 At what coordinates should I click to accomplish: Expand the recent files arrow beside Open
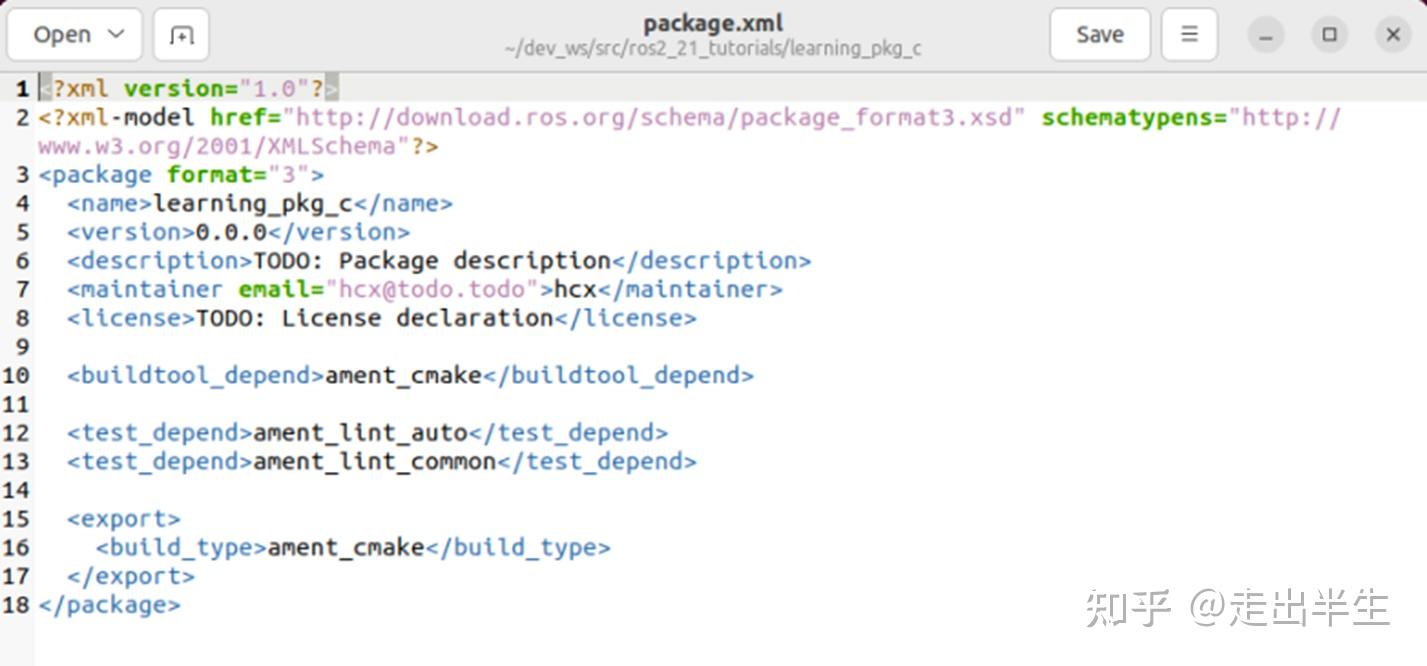(116, 35)
